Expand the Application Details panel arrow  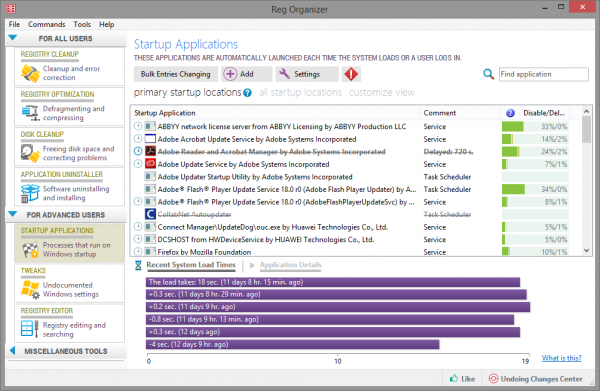252,265
